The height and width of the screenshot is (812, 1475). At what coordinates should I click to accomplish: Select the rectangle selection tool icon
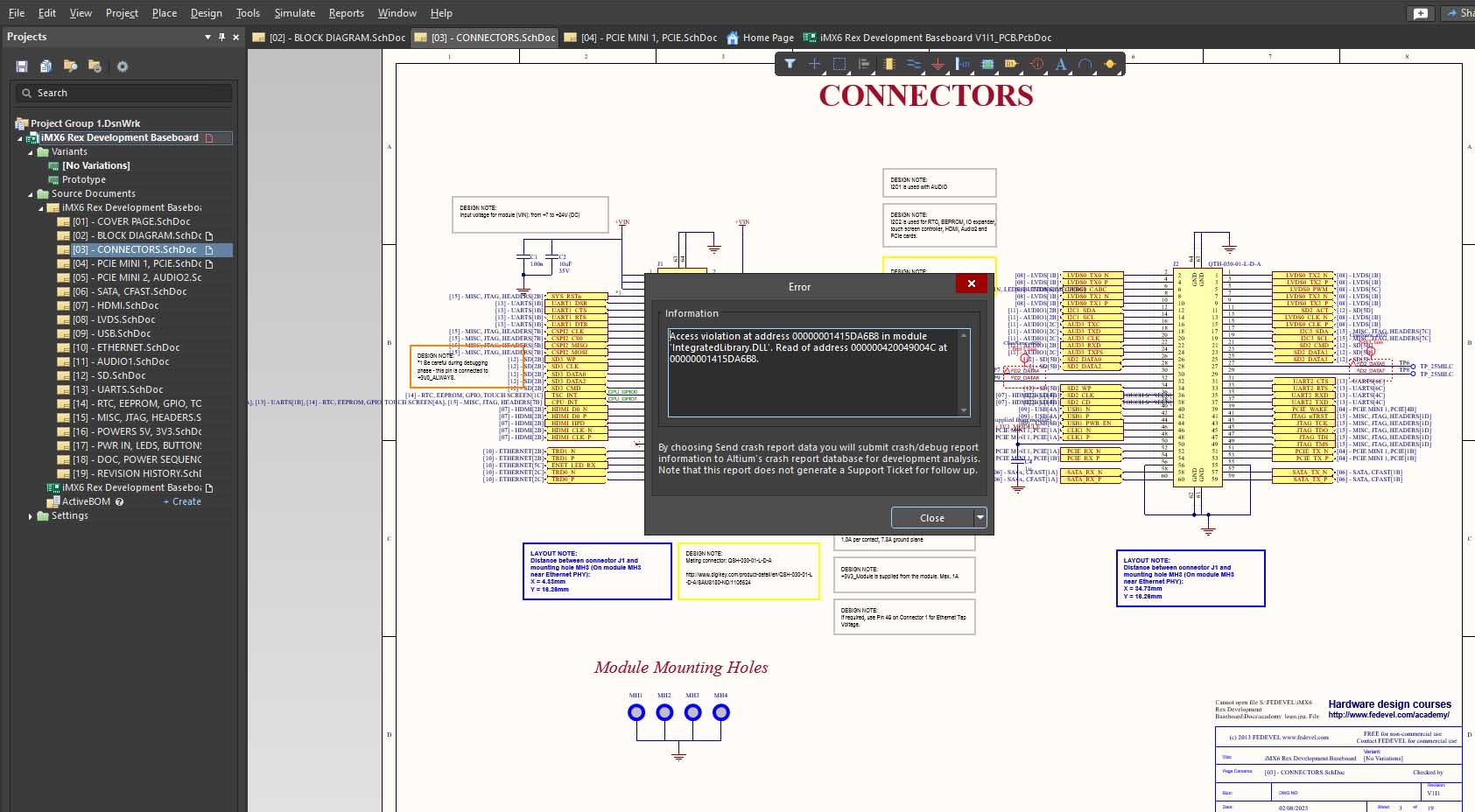[x=839, y=64]
